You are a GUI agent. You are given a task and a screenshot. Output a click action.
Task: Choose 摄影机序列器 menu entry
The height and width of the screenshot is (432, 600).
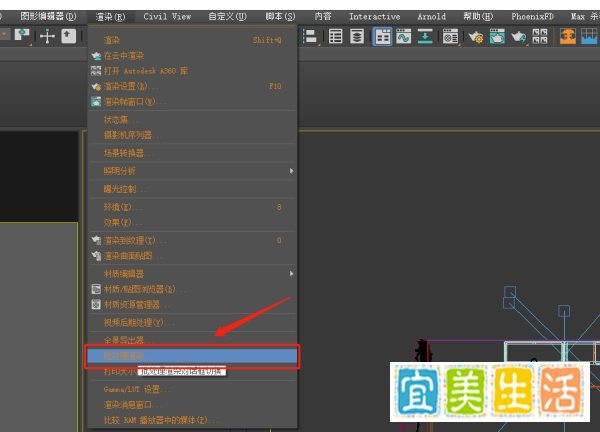tap(192, 135)
